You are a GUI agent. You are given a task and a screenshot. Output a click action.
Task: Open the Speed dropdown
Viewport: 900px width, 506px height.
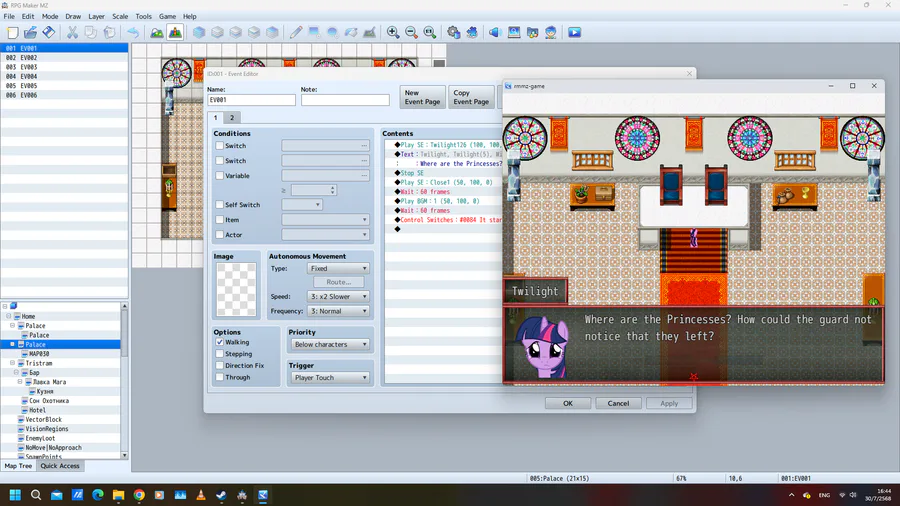(338, 297)
